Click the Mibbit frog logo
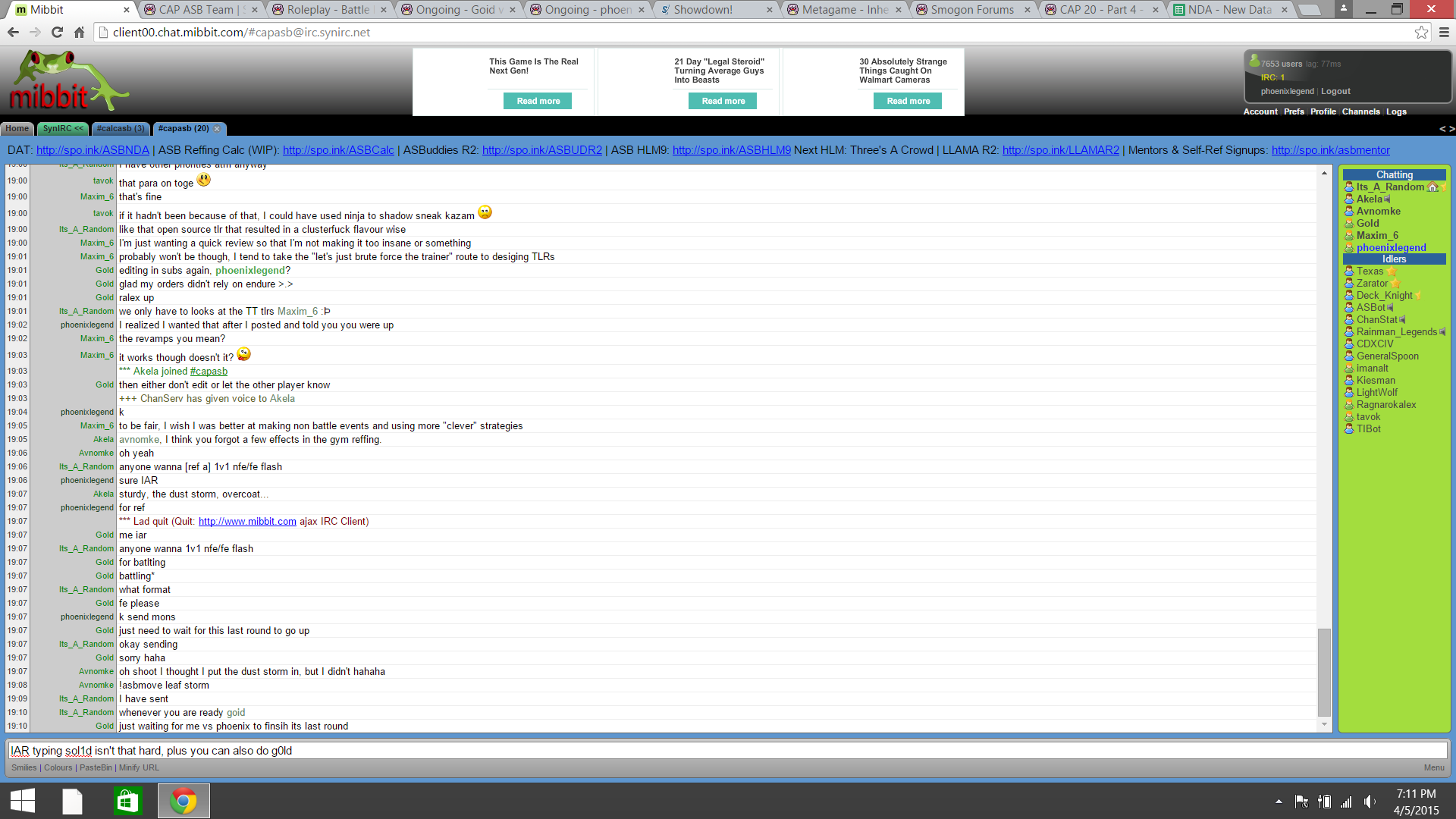This screenshot has width=1456, height=819. [69, 80]
